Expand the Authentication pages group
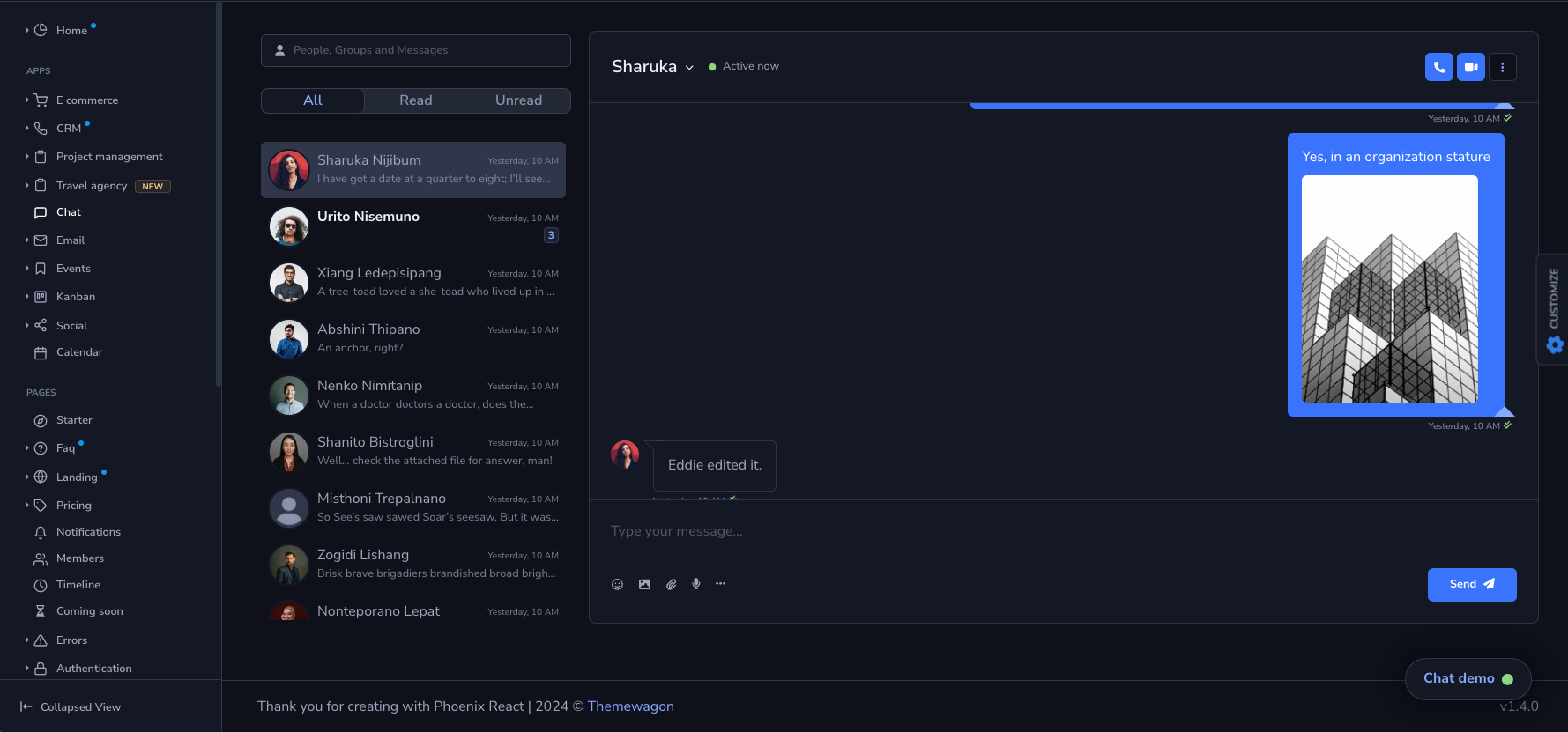1568x732 pixels. pyautogui.click(x=27, y=669)
